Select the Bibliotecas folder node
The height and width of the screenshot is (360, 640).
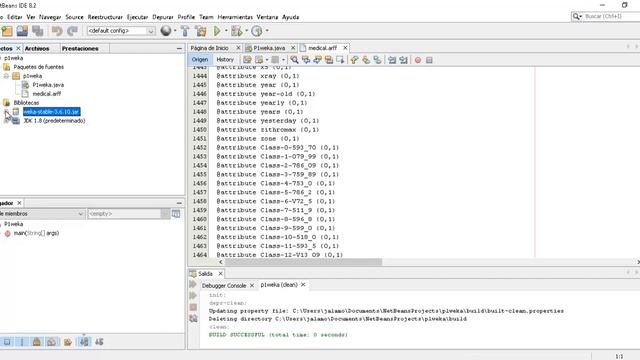pyautogui.click(x=26, y=103)
